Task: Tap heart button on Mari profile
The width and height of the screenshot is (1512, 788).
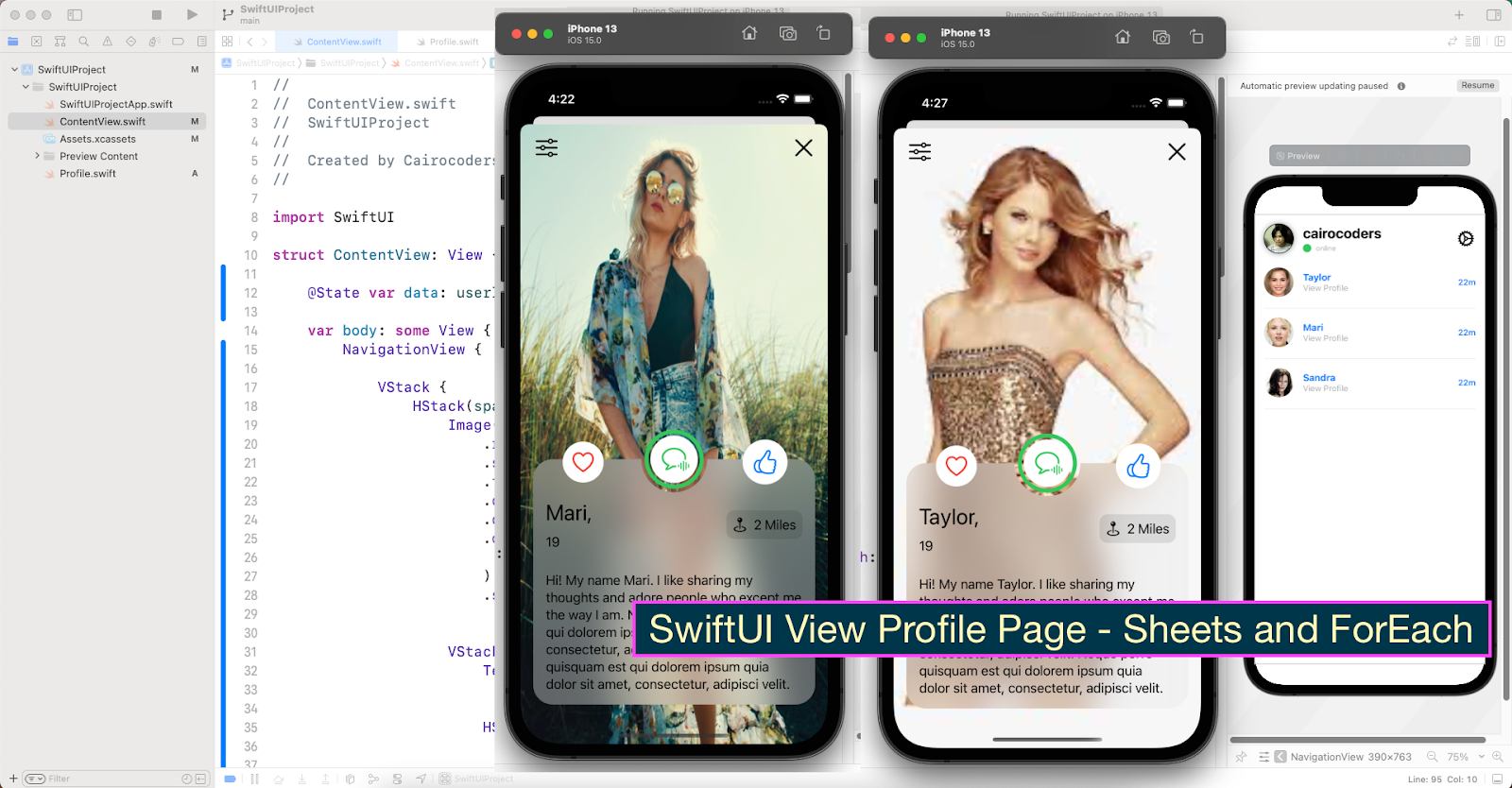Action: click(x=583, y=462)
